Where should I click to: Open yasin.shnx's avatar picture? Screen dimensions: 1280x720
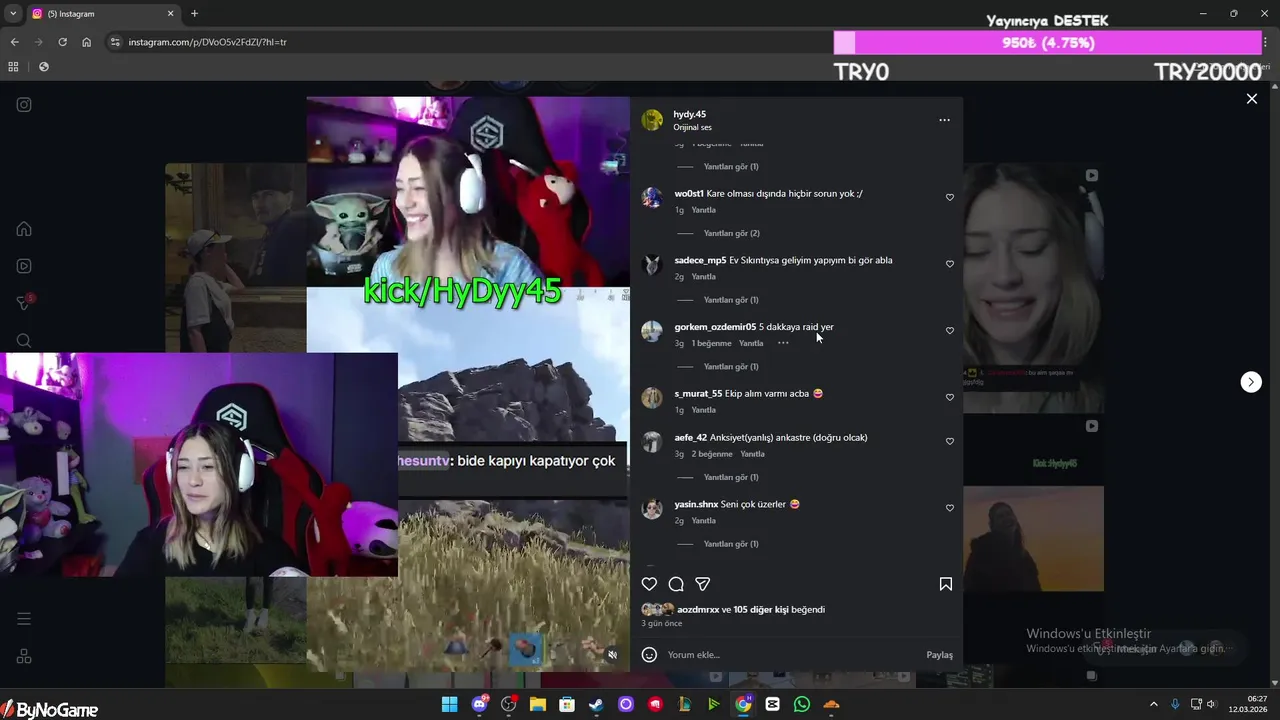coord(652,509)
